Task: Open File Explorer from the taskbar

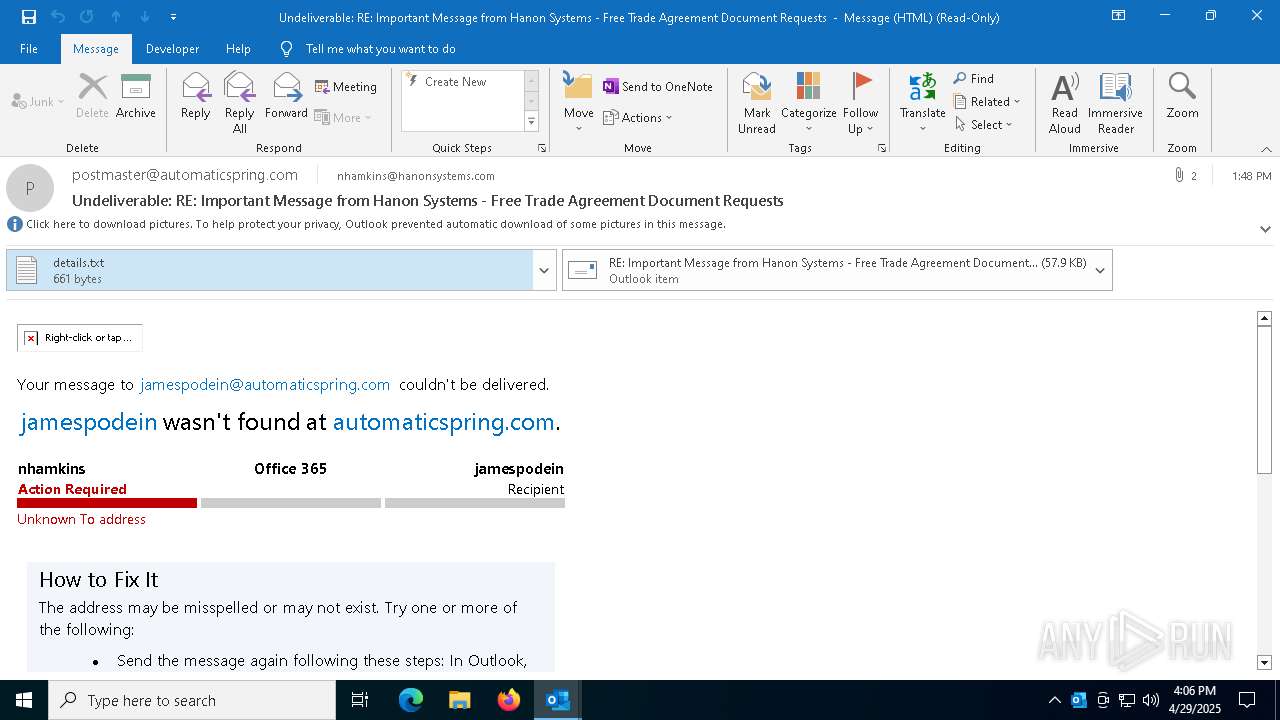Action: (460, 700)
